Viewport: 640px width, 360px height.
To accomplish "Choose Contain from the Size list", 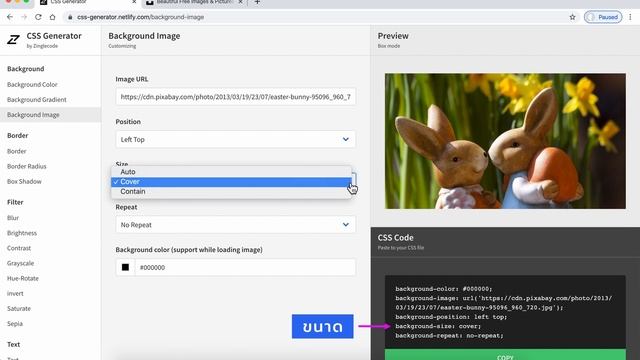I will (x=231, y=191).
